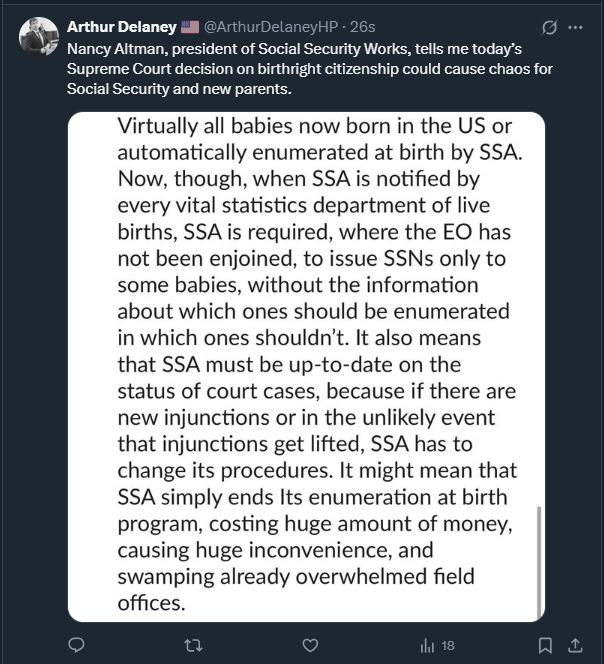
Task: Click the word 'offices.' in the image
Action: coord(152,603)
